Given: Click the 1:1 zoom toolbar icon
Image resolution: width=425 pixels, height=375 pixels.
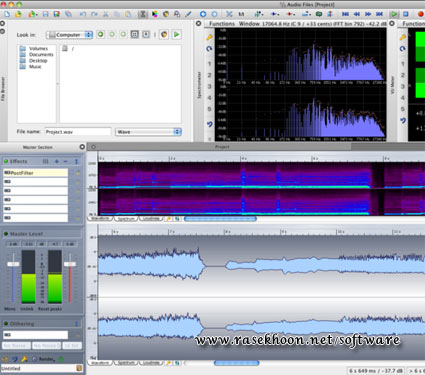Looking at the screenshot, I should (241, 14).
